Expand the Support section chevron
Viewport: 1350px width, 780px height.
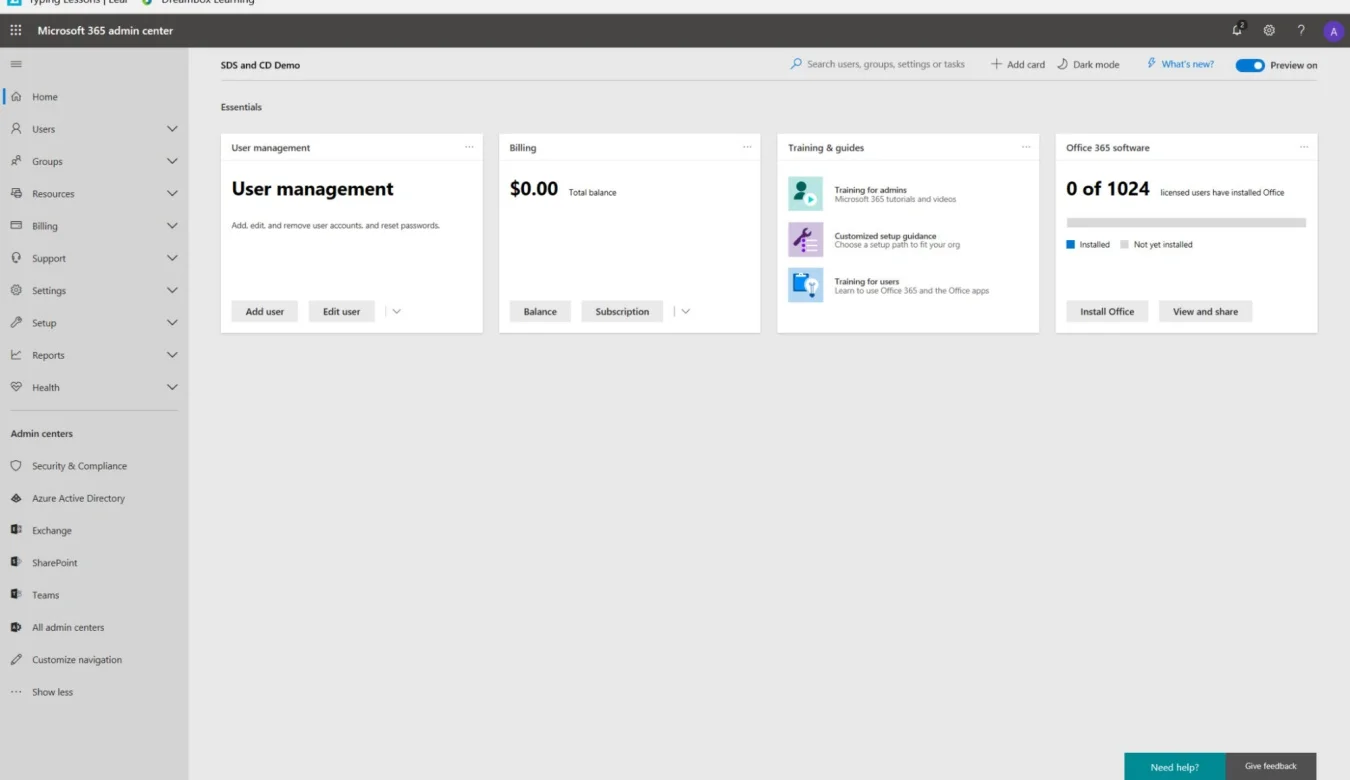172,258
